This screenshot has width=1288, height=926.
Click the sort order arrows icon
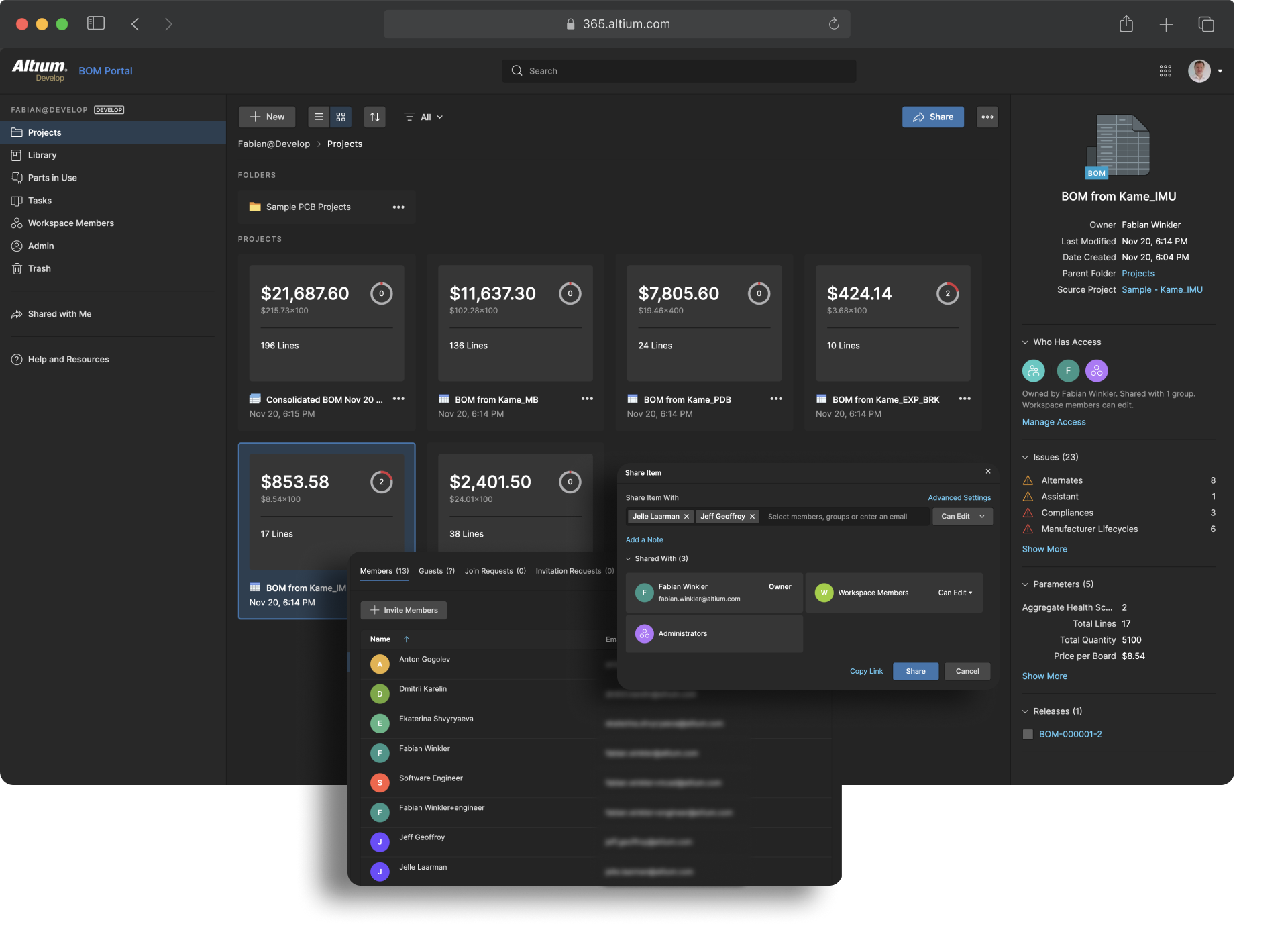click(375, 117)
